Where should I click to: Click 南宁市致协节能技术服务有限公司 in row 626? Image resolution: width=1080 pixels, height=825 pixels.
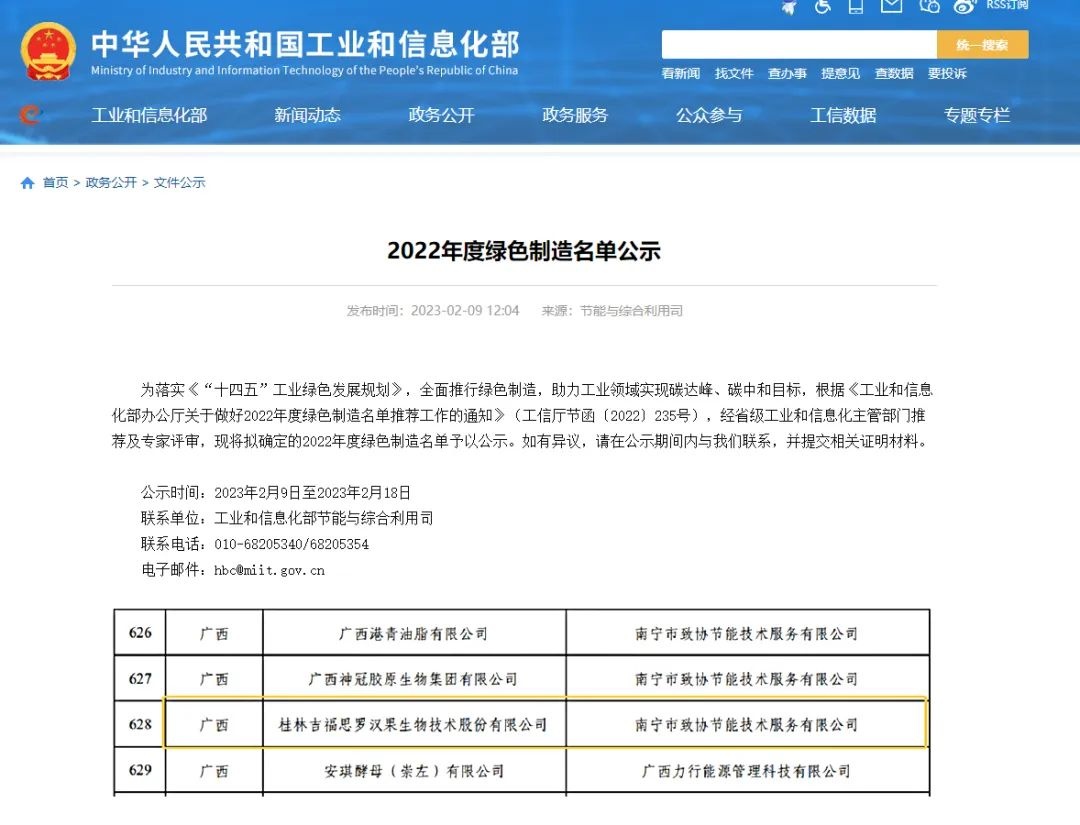(747, 634)
